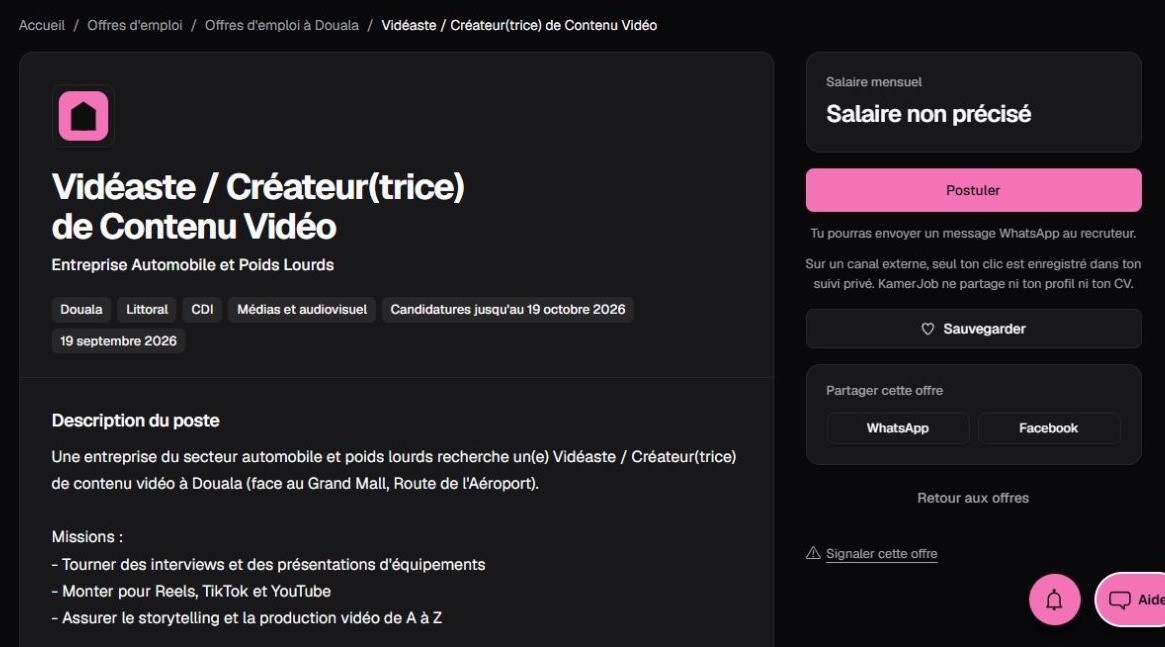Select the Douala tag
The image size is (1165, 647).
point(81,310)
